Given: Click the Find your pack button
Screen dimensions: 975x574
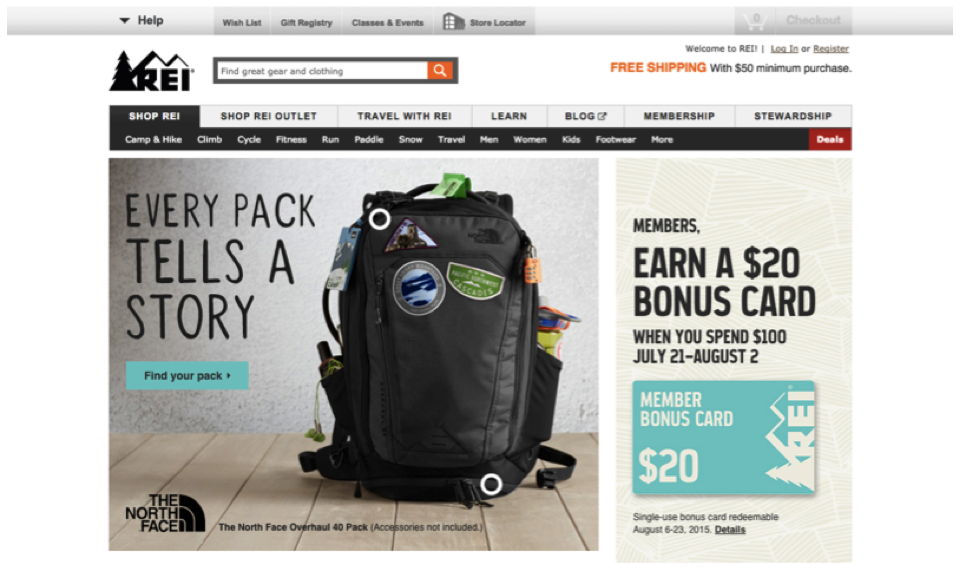Looking at the screenshot, I should [x=187, y=376].
